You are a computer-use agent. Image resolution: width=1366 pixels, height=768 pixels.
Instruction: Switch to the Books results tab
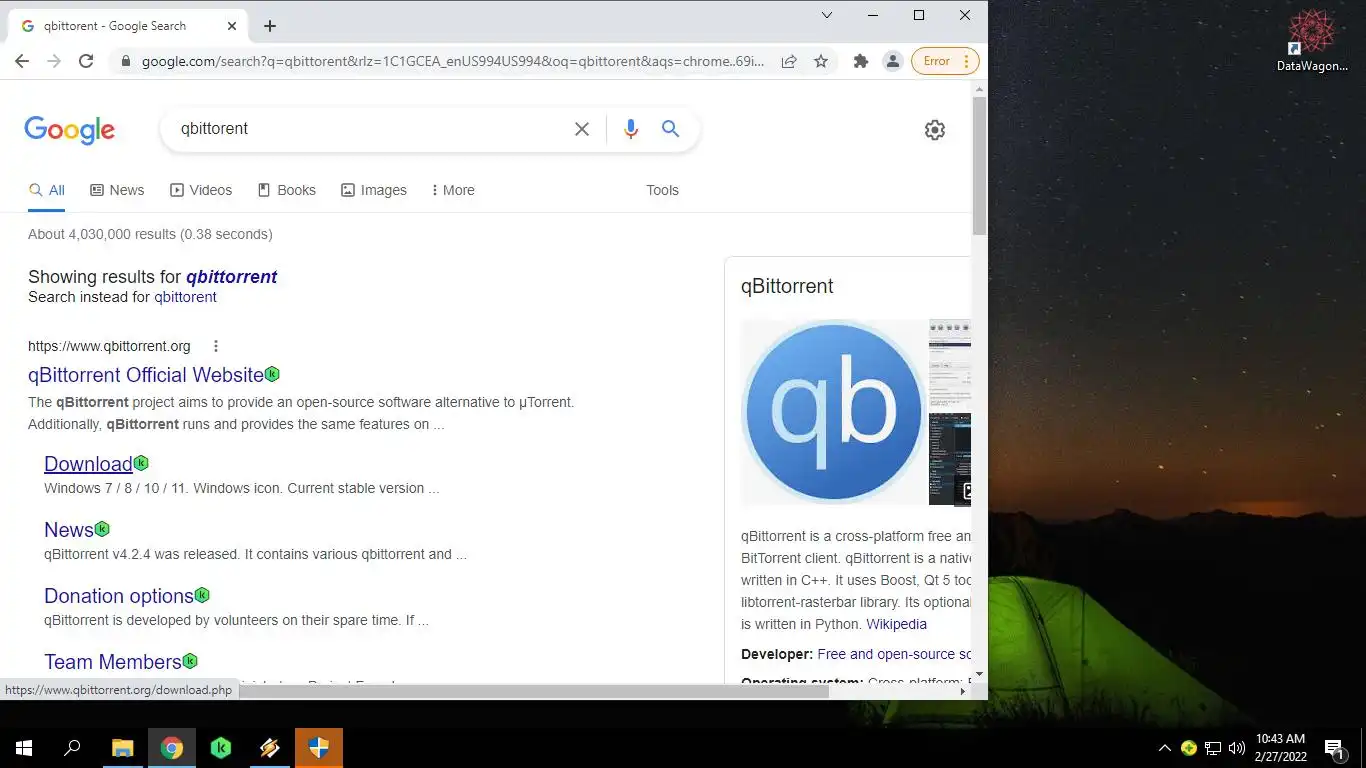click(287, 190)
